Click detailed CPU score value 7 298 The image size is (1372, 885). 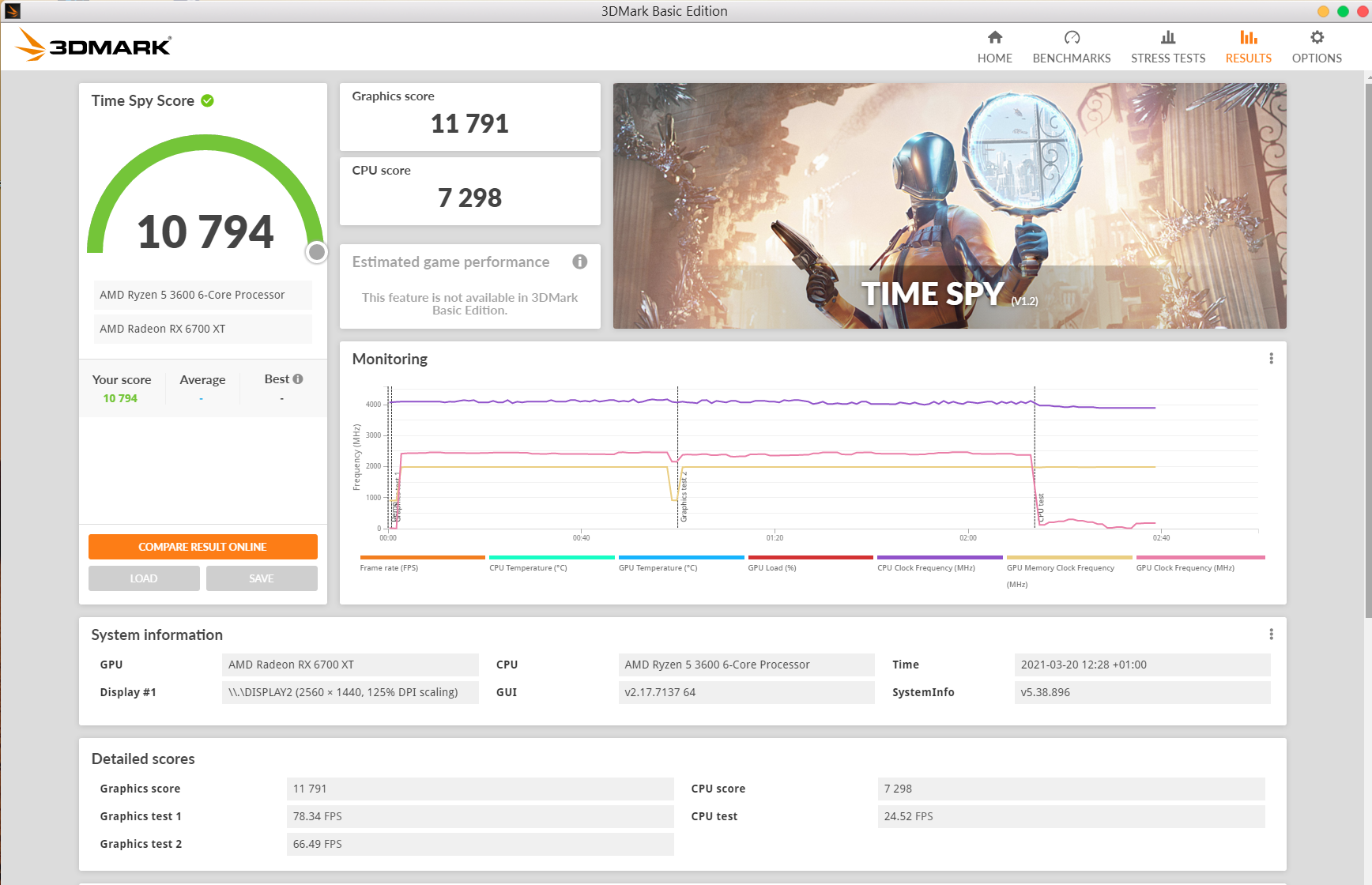pos(1072,789)
